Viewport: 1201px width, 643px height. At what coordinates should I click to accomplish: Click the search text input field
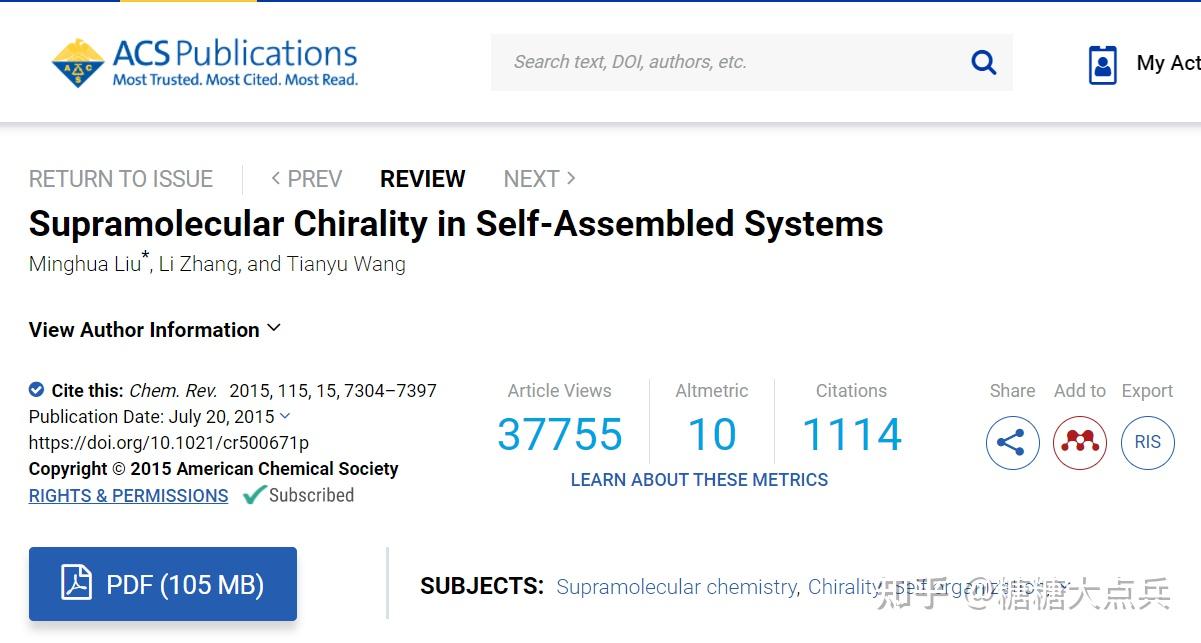tap(730, 62)
